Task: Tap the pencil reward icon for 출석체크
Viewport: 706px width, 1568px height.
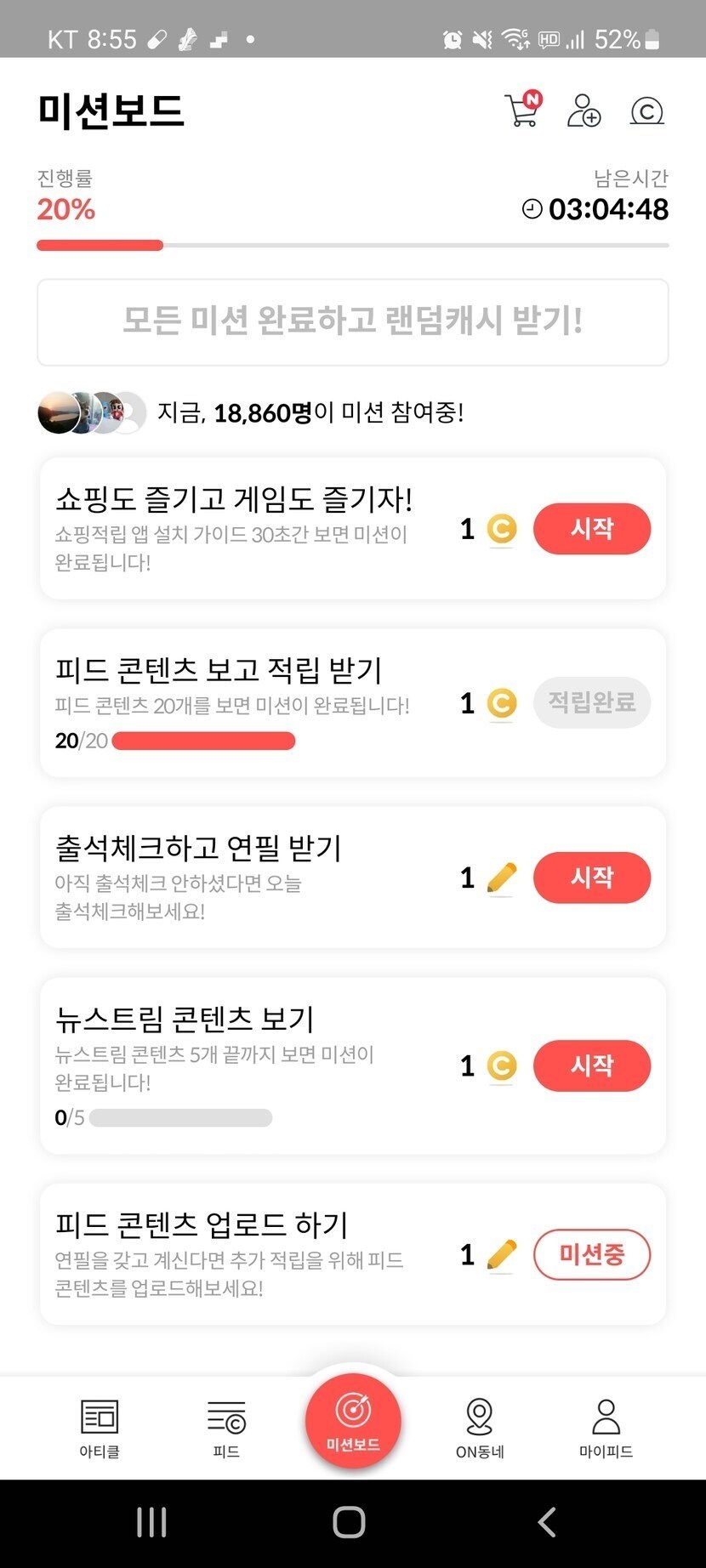Action: tap(502, 878)
